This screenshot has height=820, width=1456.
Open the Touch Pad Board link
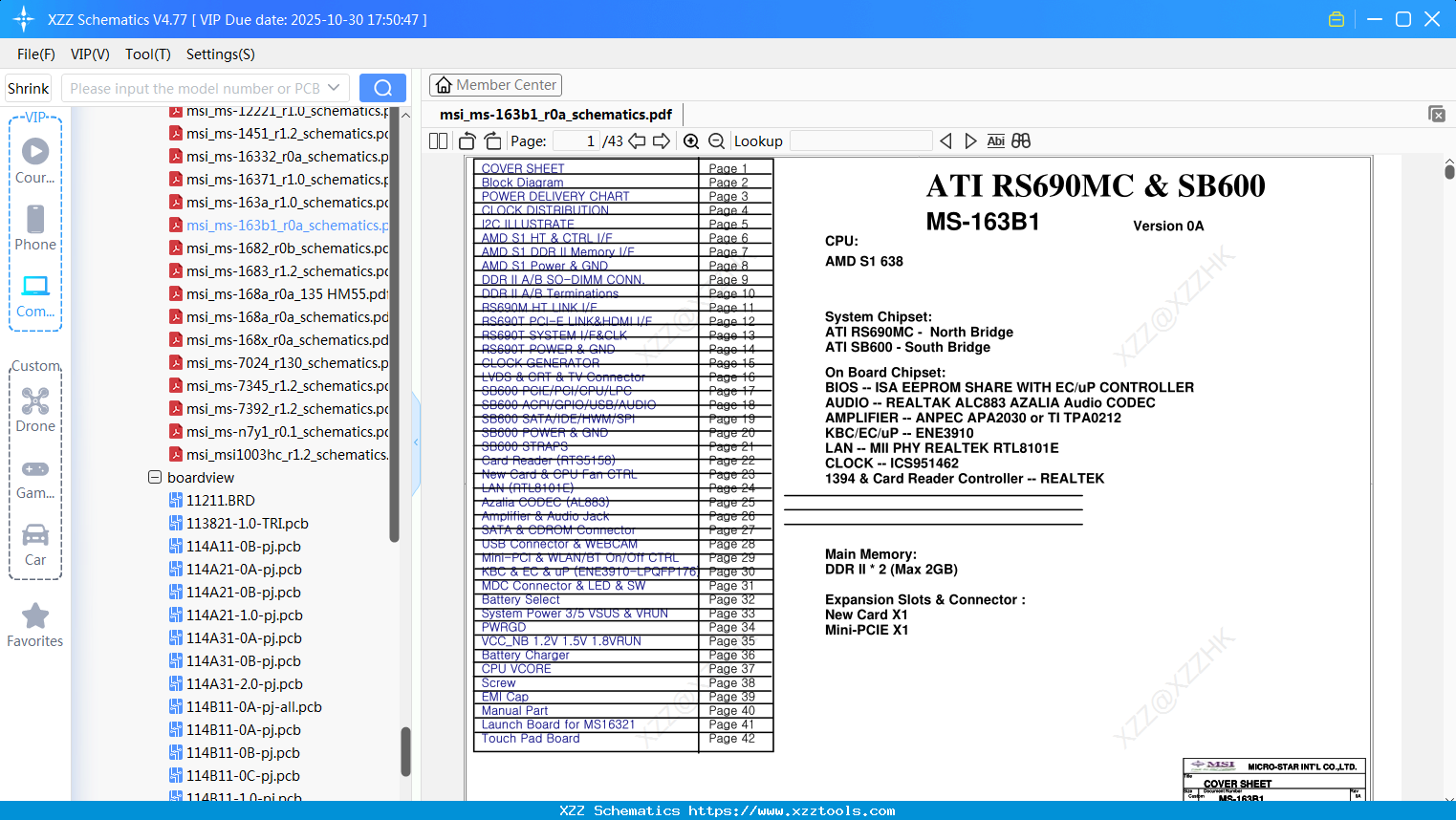[x=531, y=738]
